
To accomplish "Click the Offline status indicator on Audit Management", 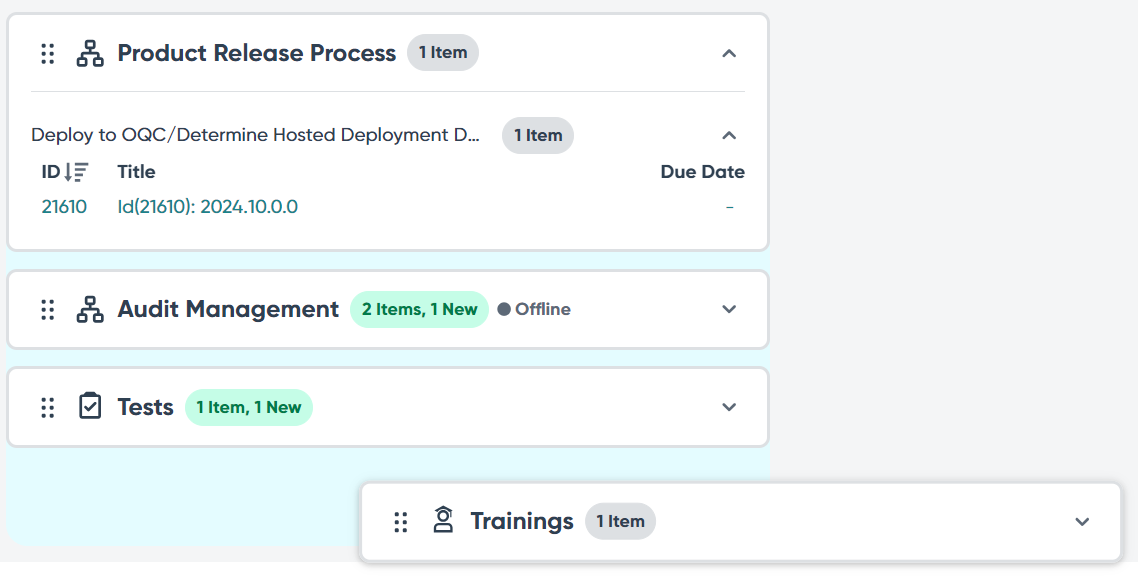I will 535,309.
